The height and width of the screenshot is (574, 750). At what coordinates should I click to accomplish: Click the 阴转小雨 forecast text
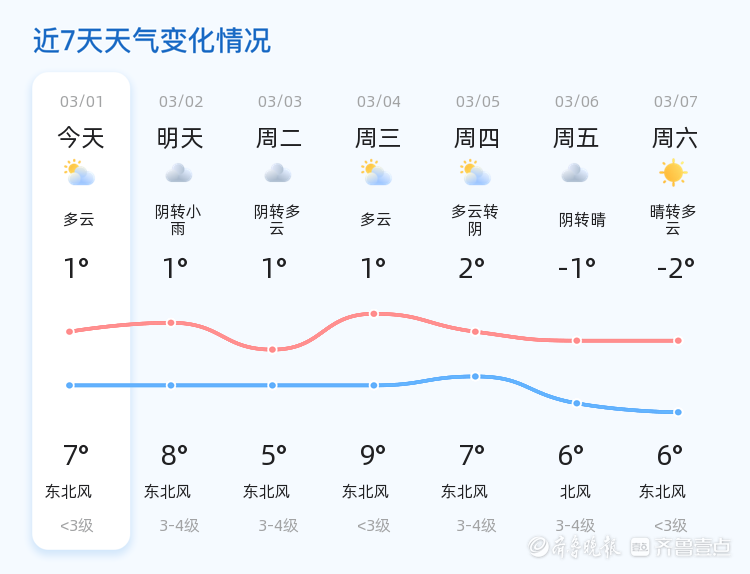tap(178, 220)
